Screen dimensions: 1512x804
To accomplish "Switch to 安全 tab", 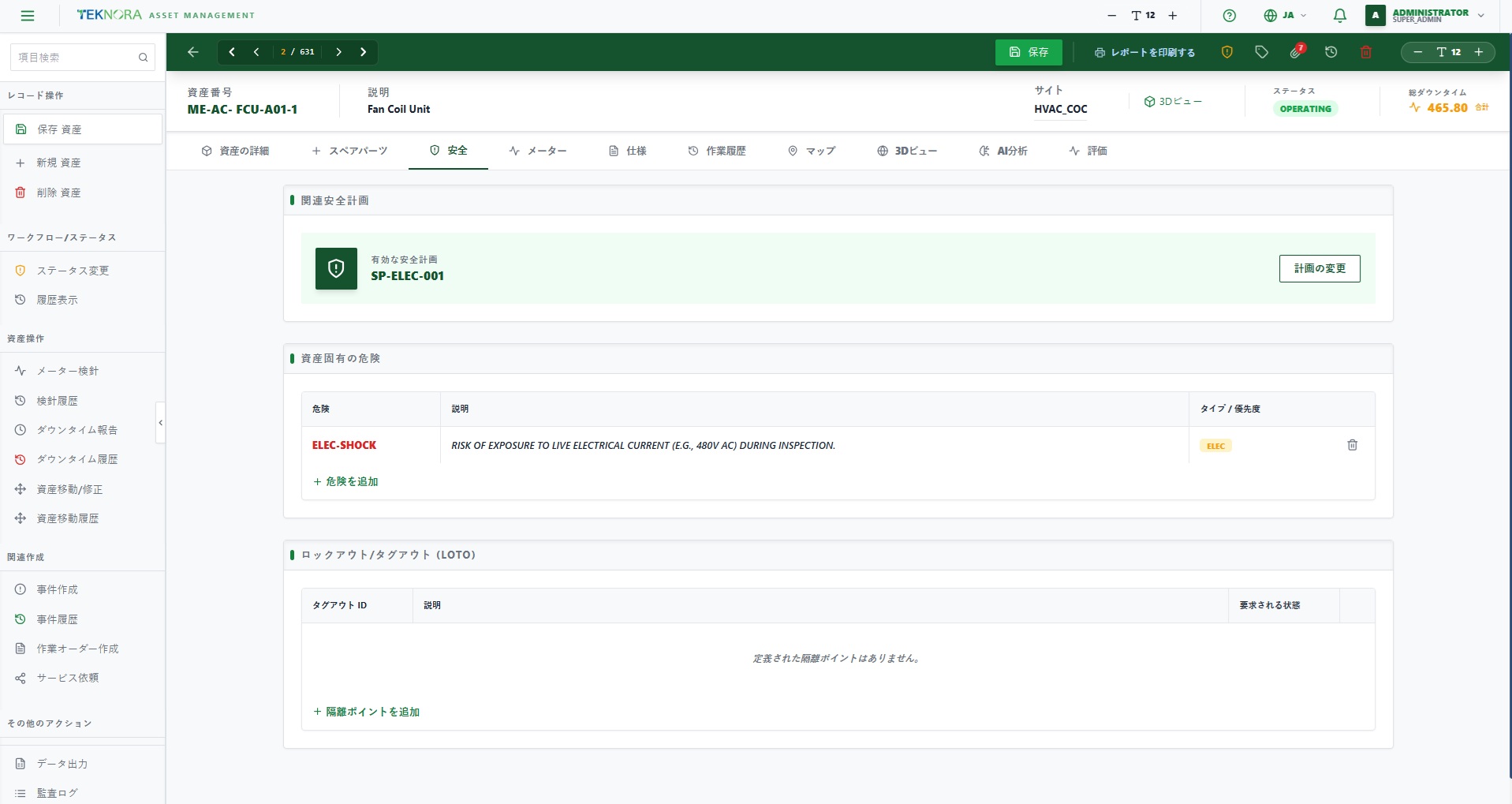I will tap(448, 151).
